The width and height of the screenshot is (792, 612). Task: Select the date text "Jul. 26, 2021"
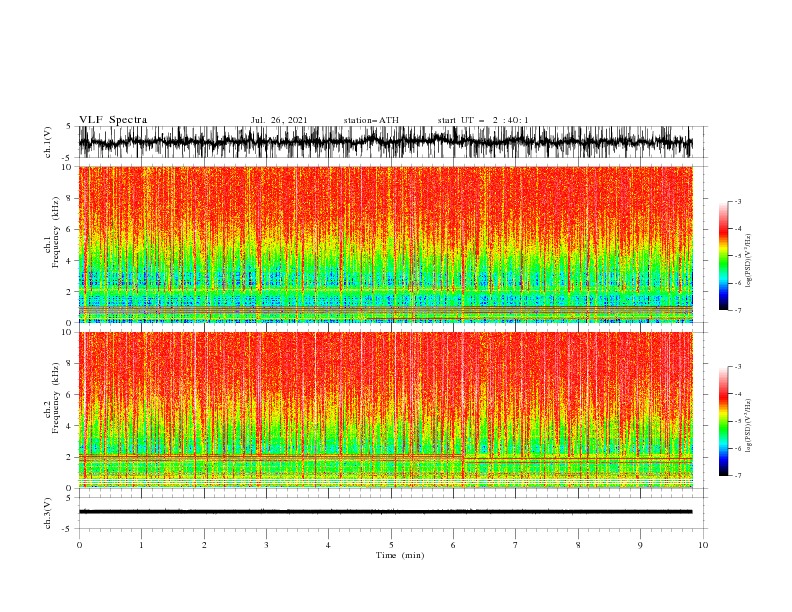279,120
